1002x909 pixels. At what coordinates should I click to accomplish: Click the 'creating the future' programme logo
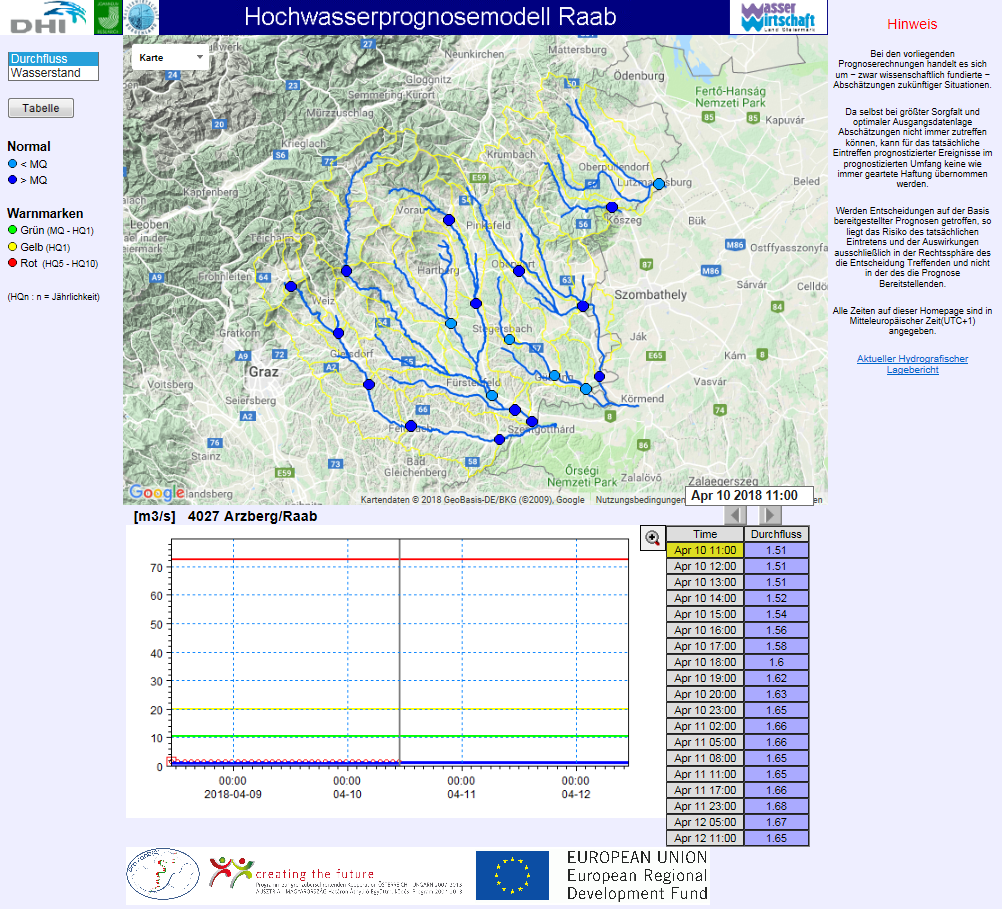coord(335,874)
